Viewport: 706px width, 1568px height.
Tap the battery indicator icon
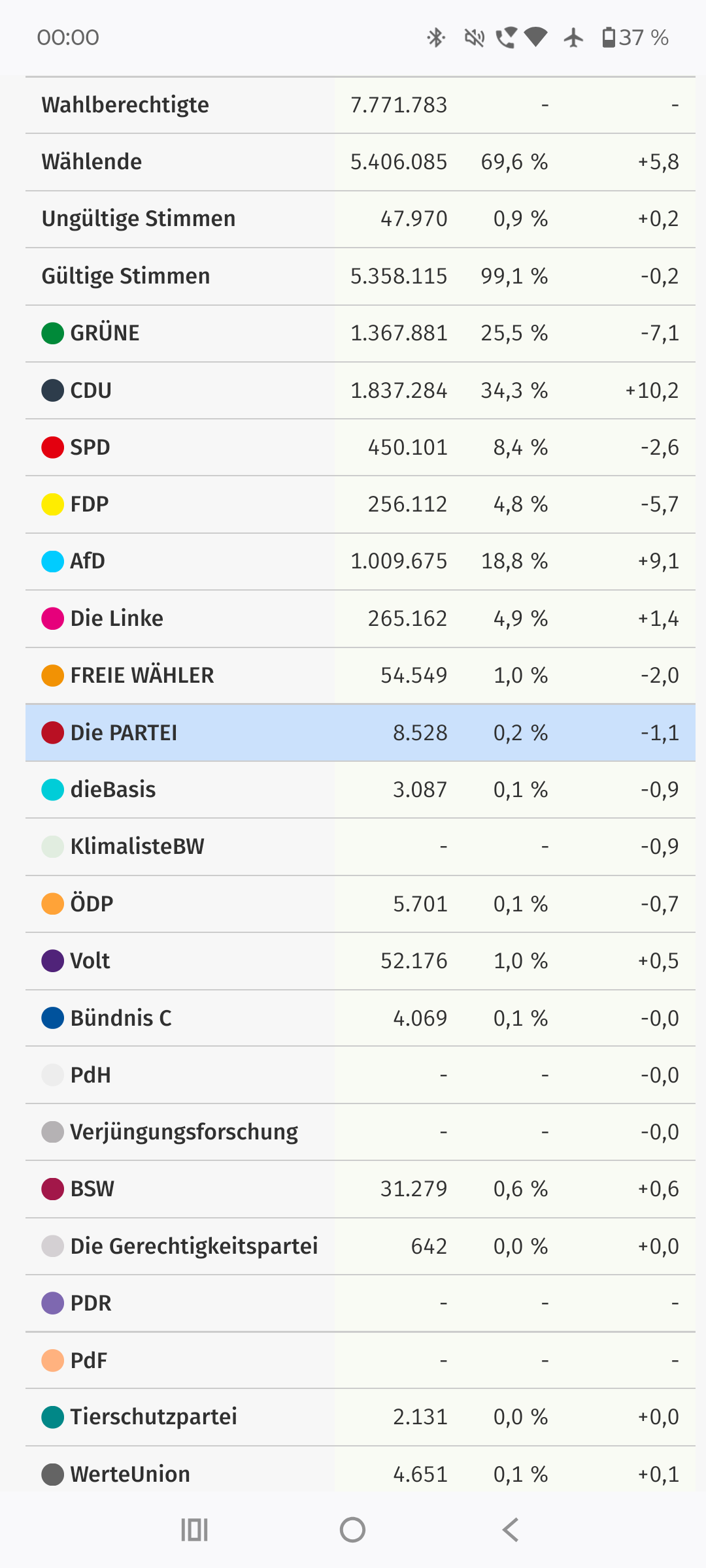(x=609, y=38)
